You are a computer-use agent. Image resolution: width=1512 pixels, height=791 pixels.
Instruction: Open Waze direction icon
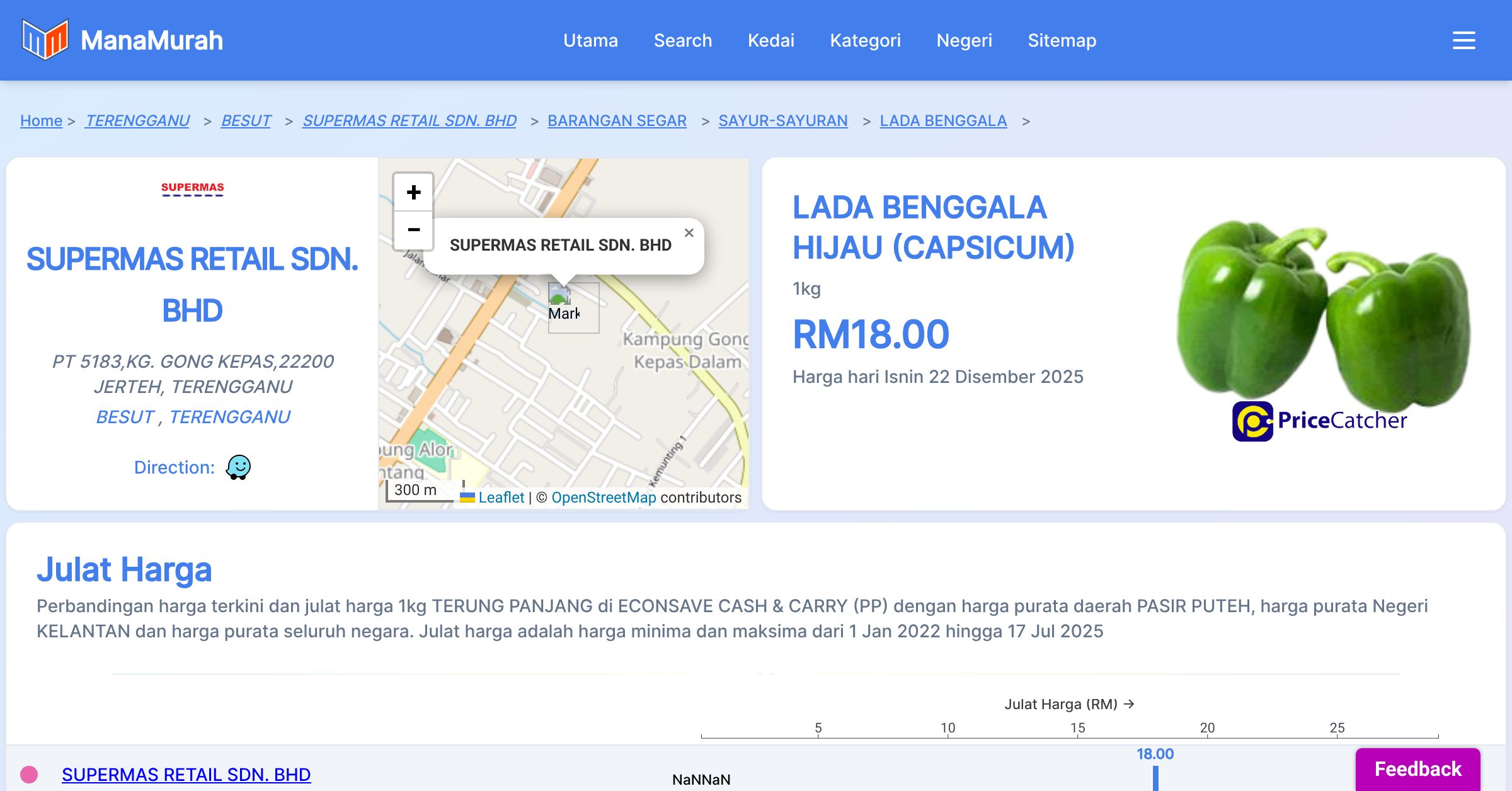click(x=238, y=467)
